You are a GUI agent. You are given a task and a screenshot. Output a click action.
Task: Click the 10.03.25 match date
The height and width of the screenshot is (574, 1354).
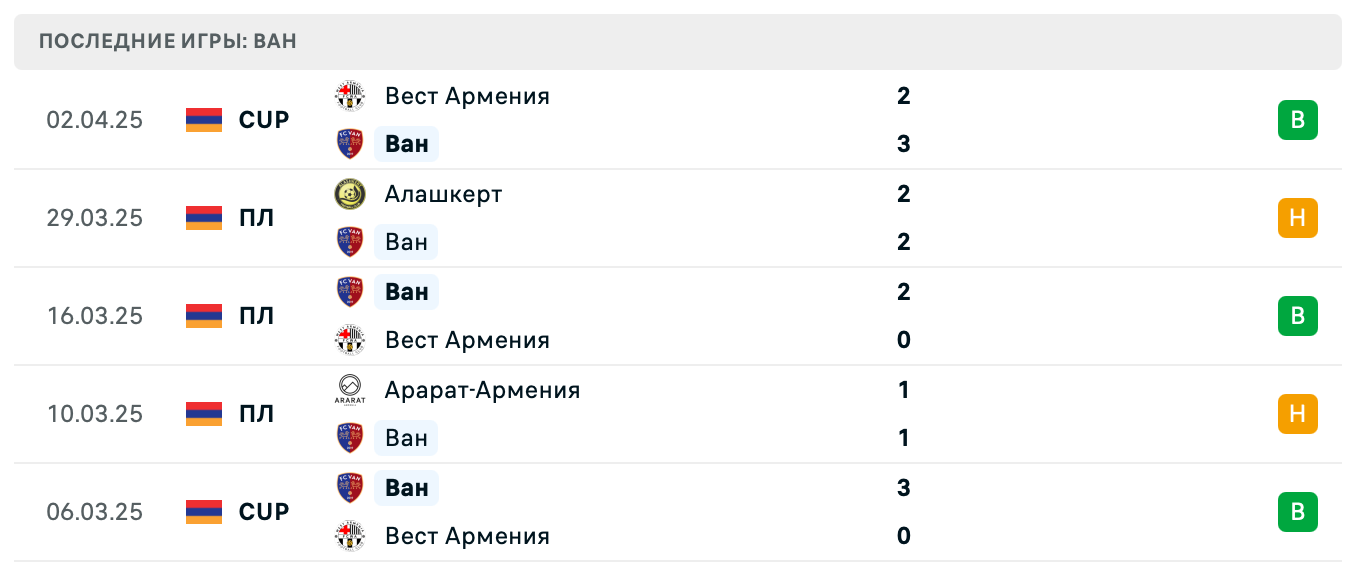95,414
